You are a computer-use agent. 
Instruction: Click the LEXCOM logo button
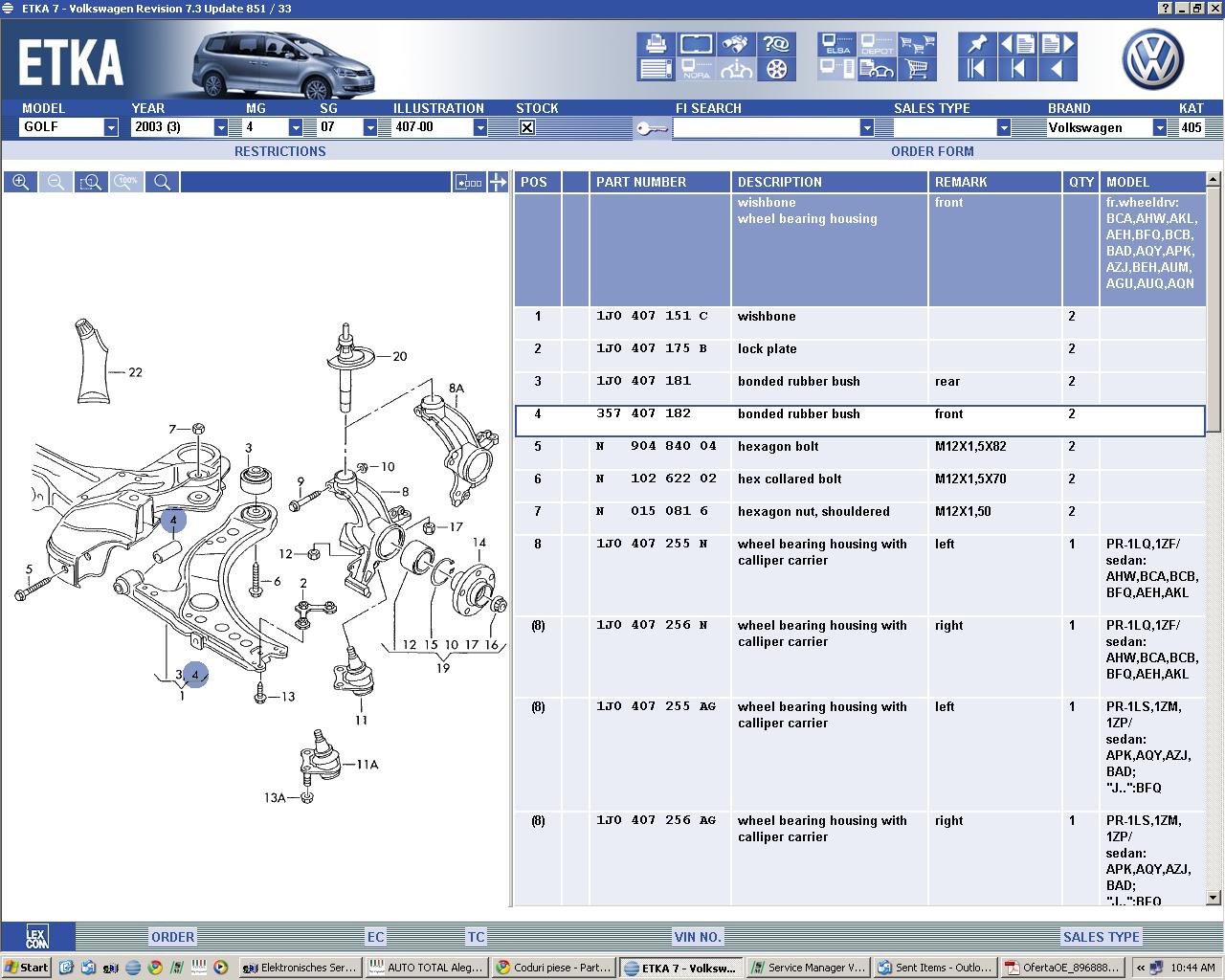[x=36, y=937]
